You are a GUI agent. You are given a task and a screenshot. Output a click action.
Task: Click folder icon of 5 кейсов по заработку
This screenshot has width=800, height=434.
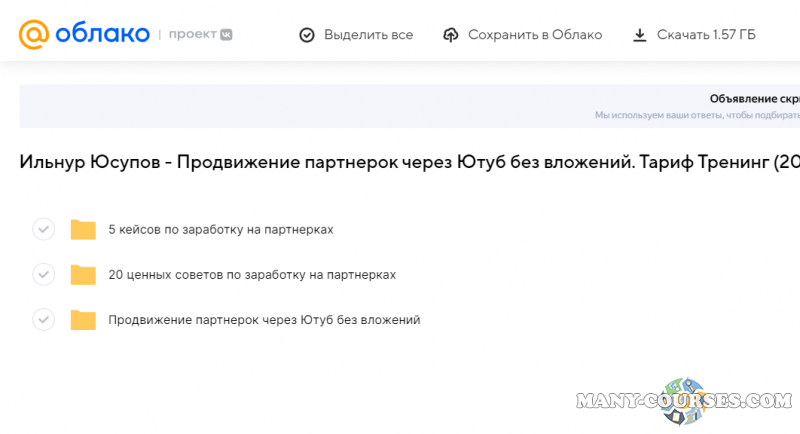(x=83, y=229)
